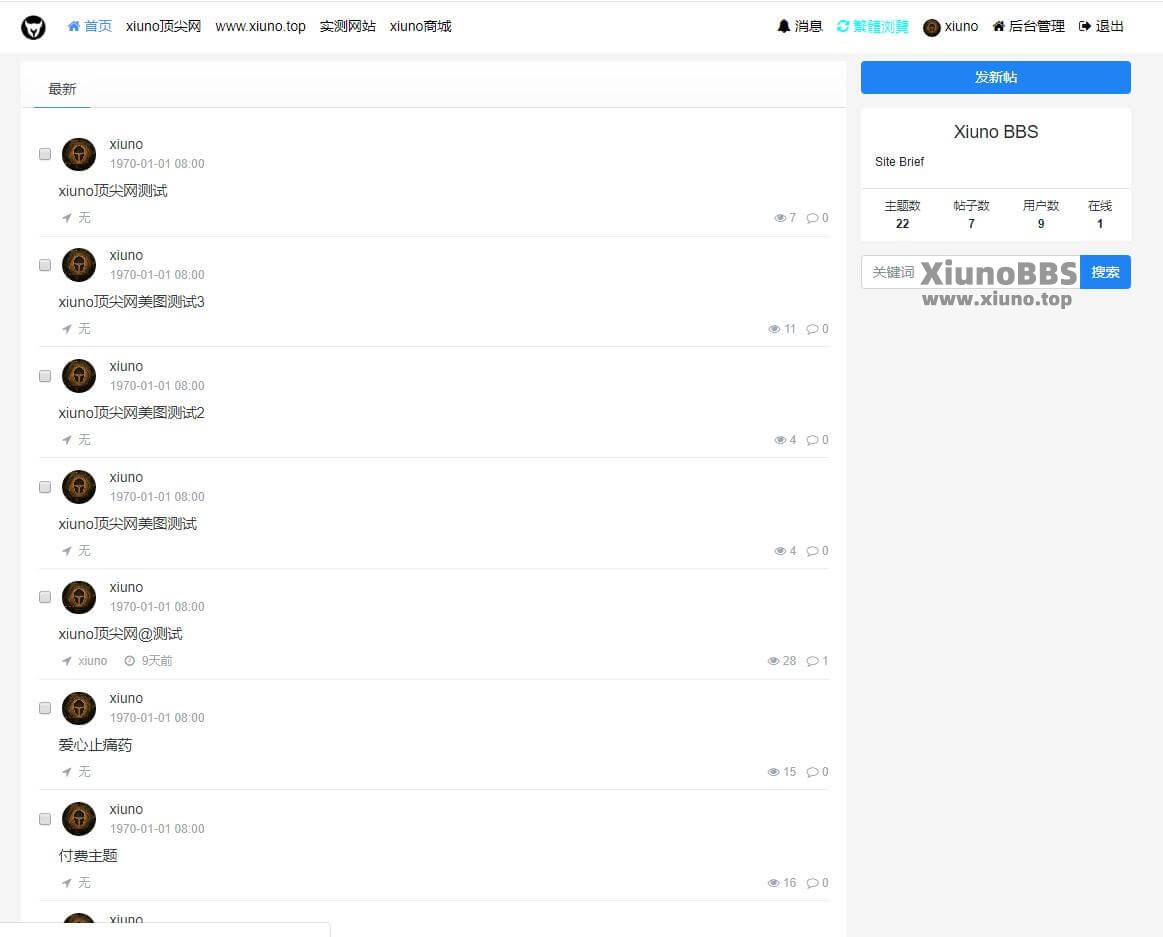The image size is (1163, 937).
Task: Click author name xiuno on 爱心止痛药 post
Action: tap(126, 699)
